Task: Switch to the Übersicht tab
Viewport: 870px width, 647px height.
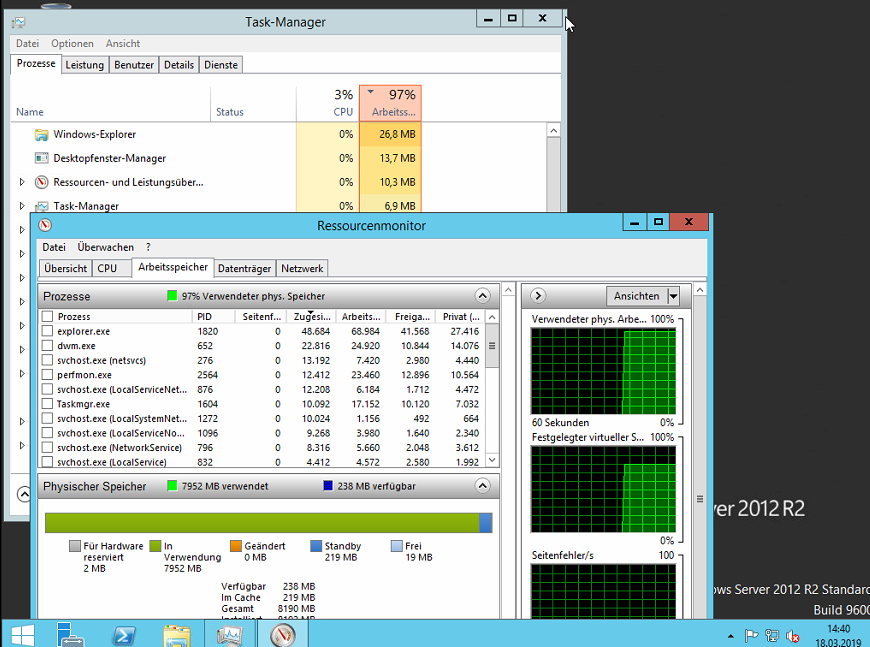Action: tap(65, 269)
